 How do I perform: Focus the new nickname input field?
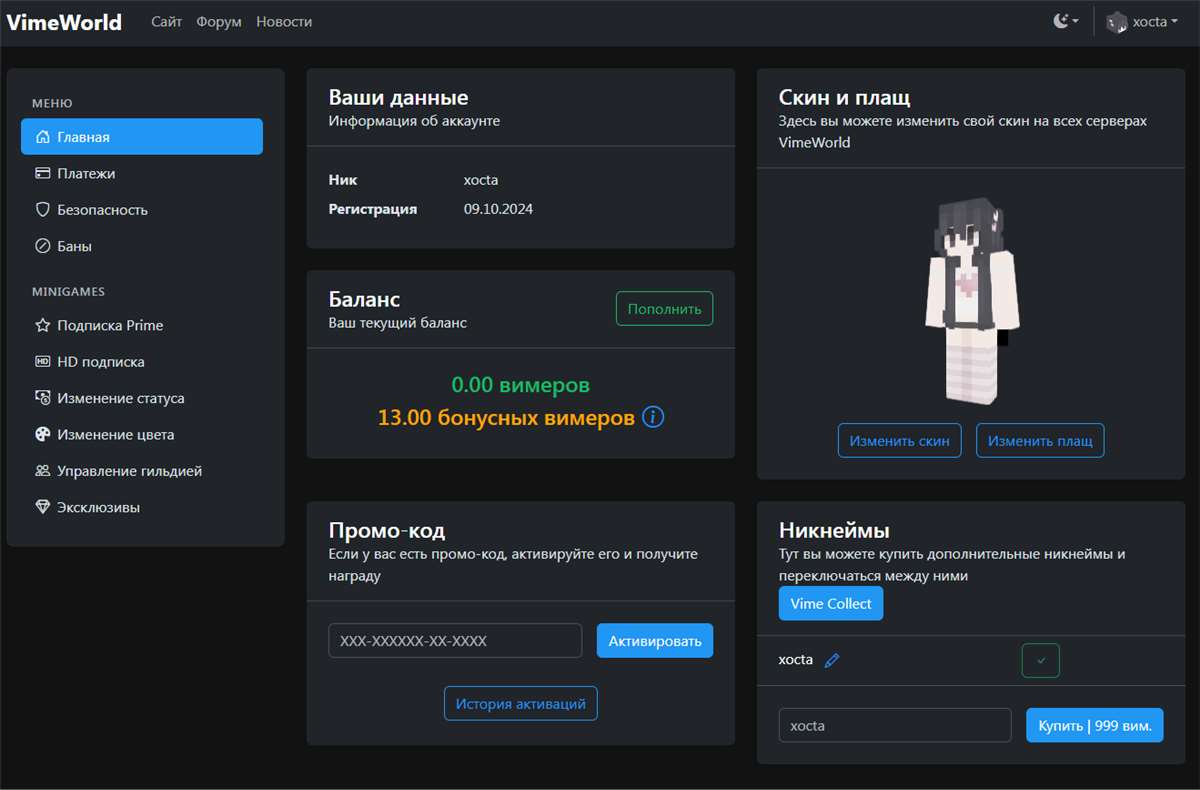click(895, 725)
